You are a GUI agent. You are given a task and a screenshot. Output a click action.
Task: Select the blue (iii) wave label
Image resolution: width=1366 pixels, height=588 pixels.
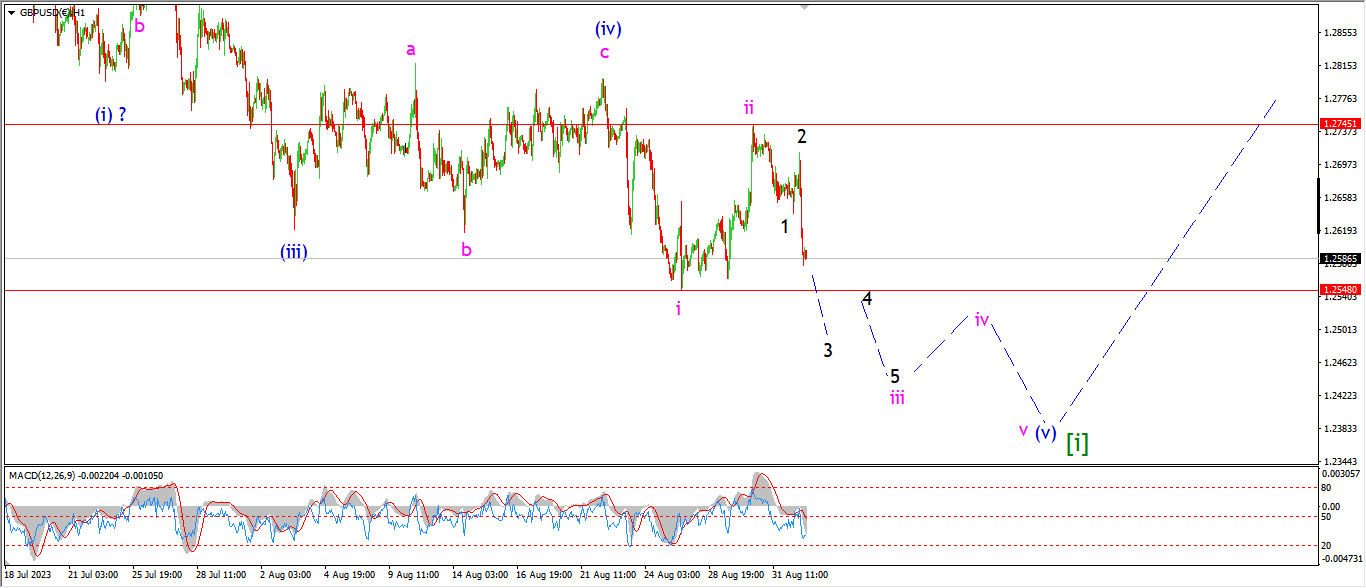[x=293, y=251]
